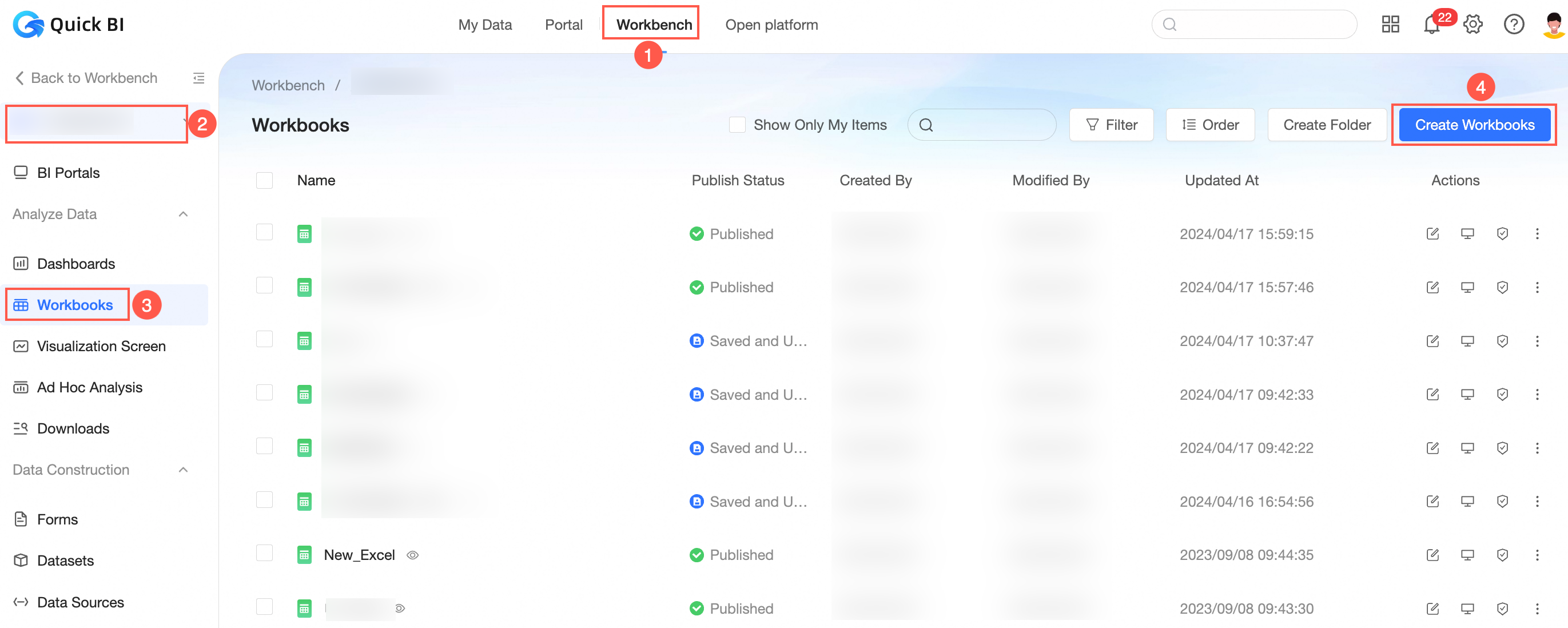This screenshot has width=1568, height=628.
Task: Open settings gear in top bar
Action: (1473, 25)
